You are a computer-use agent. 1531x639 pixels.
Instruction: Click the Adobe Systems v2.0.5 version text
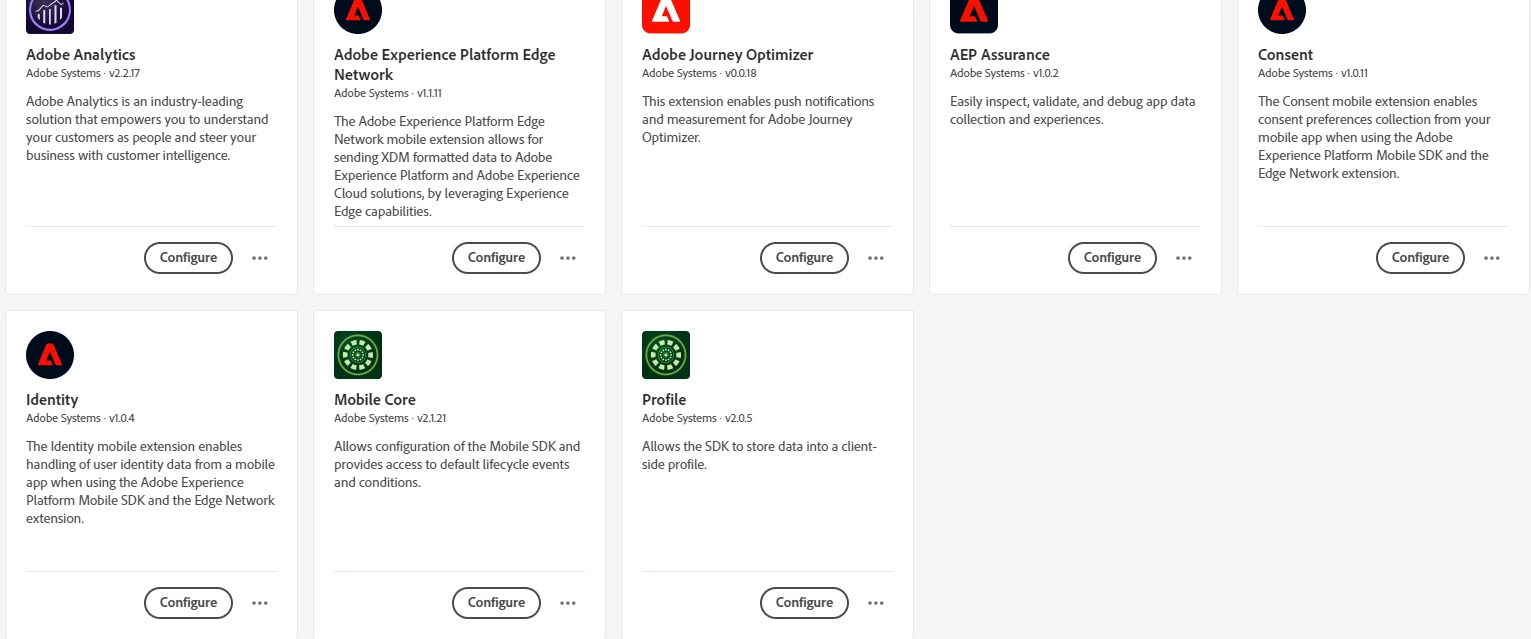[x=698, y=419]
